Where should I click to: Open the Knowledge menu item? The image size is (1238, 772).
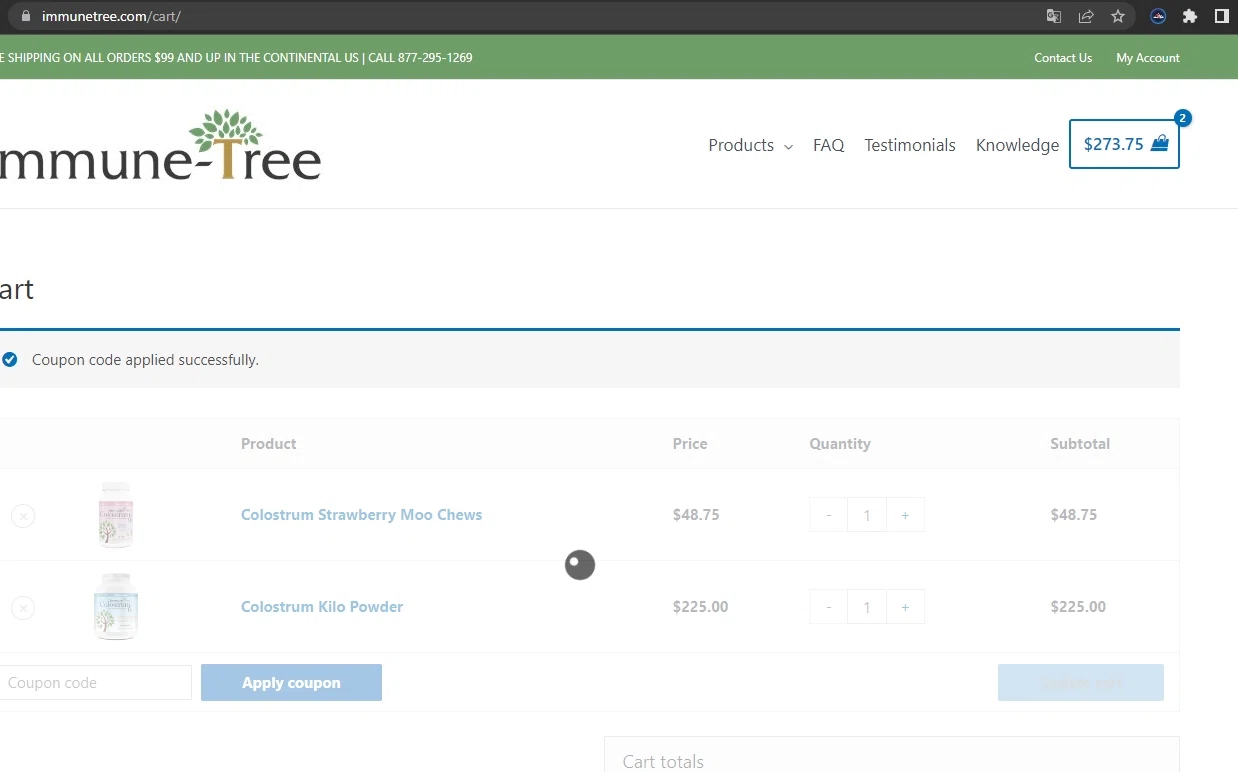(1017, 146)
